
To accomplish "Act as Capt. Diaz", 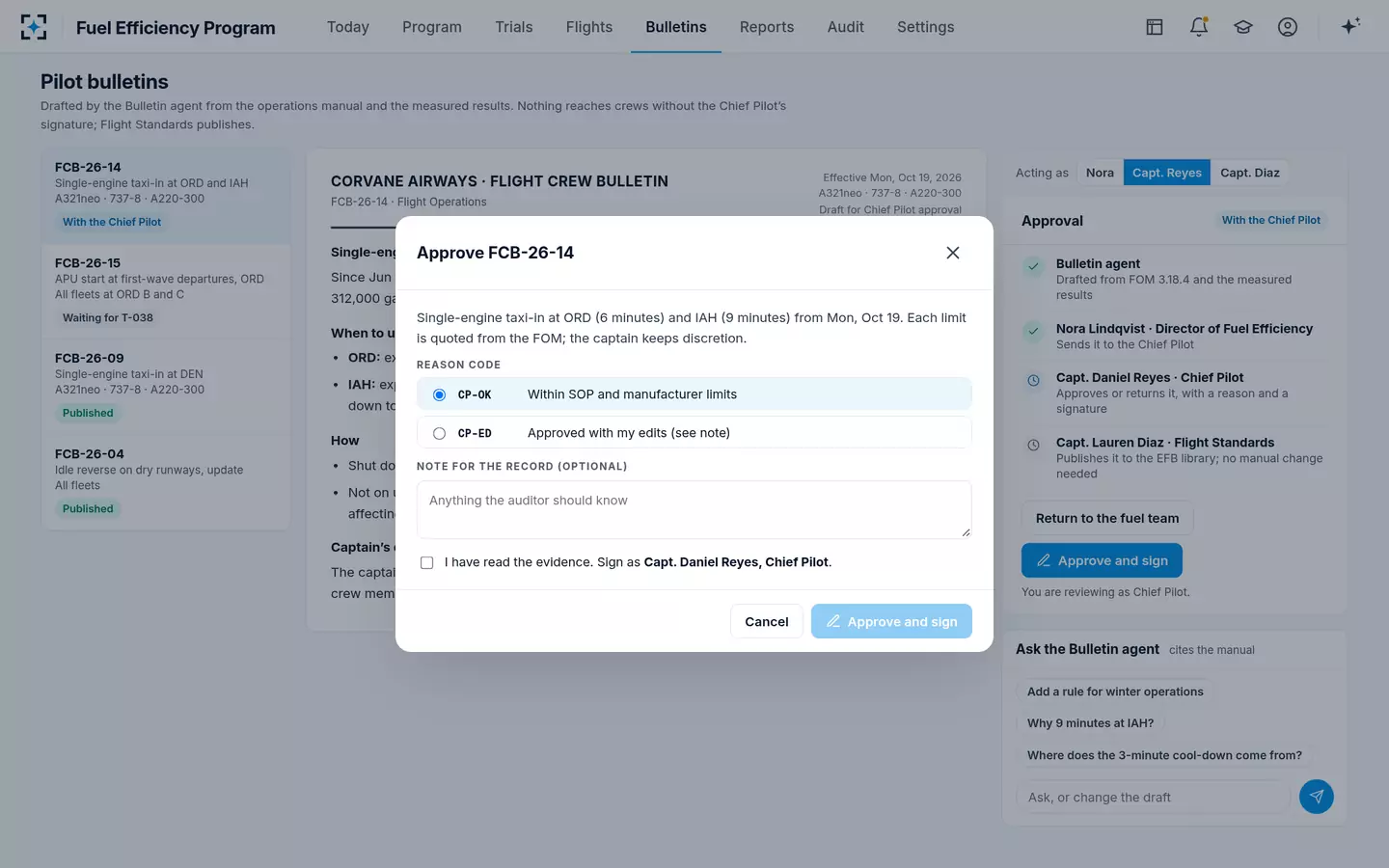I will (x=1250, y=173).
